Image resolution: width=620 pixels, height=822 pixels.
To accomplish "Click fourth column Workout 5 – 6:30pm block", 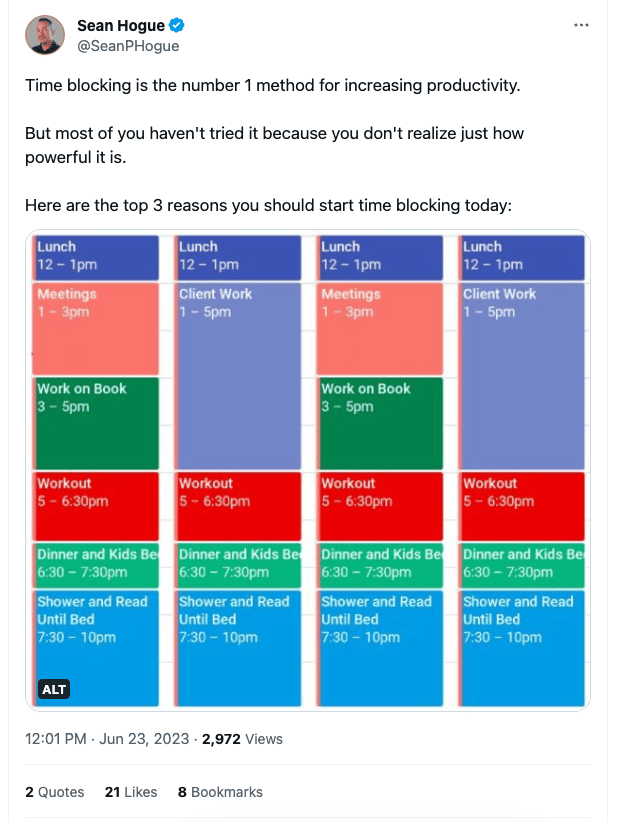I will point(522,506).
